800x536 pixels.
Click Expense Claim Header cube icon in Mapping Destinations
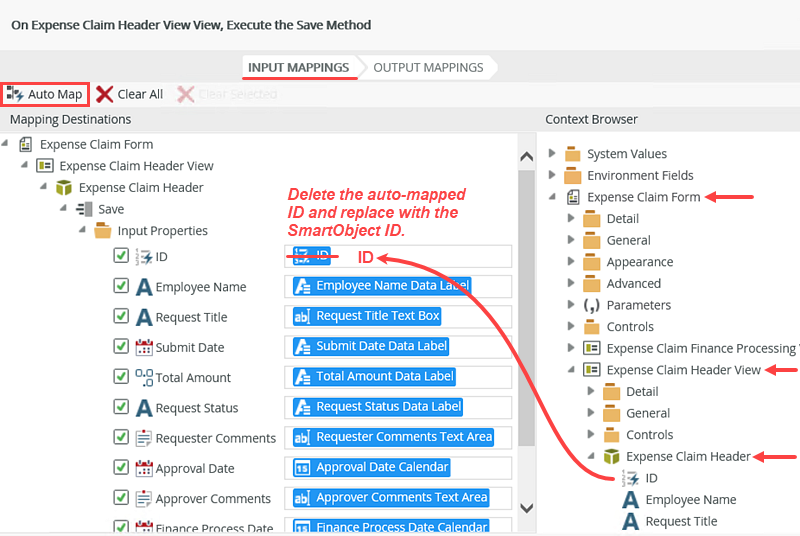[64, 188]
